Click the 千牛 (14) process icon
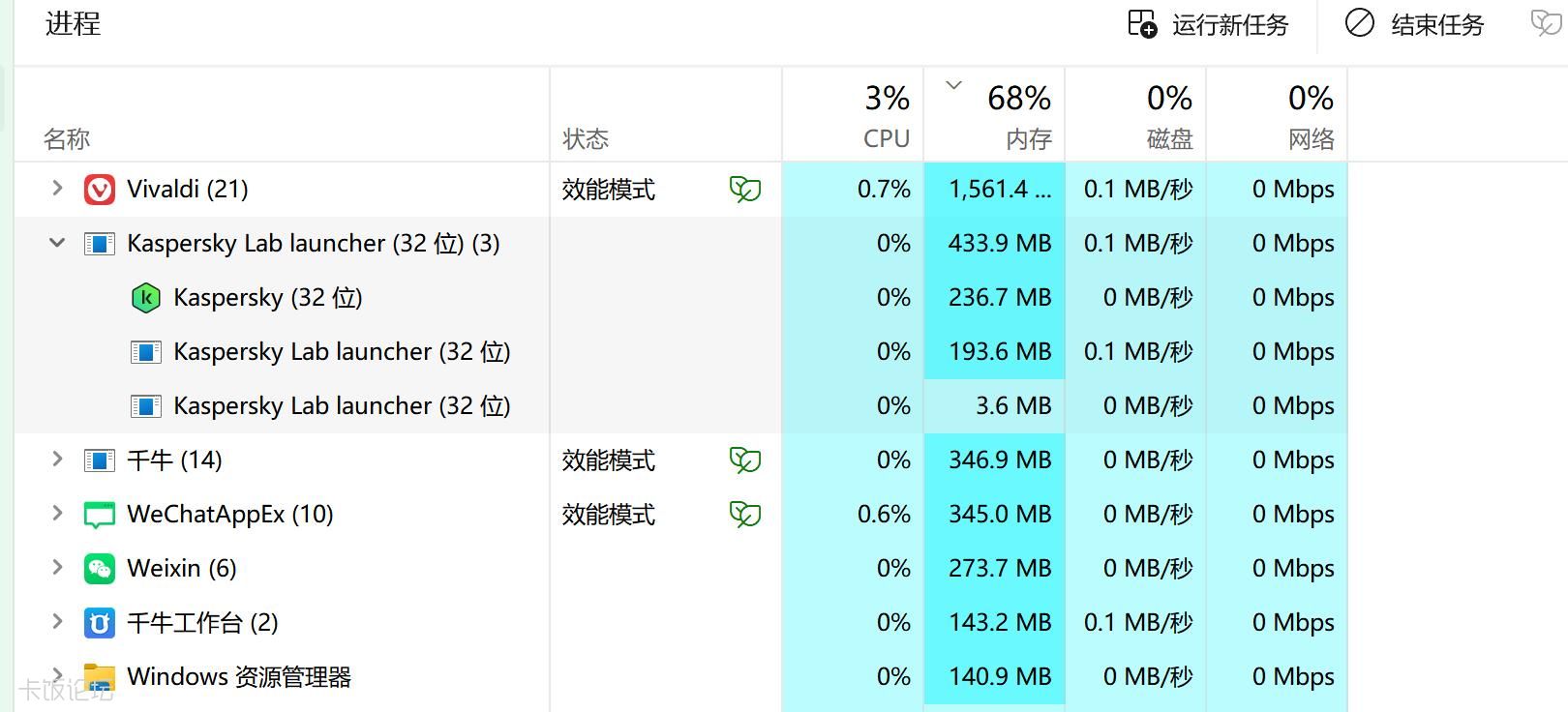This screenshot has width=1568, height=712. click(x=100, y=460)
